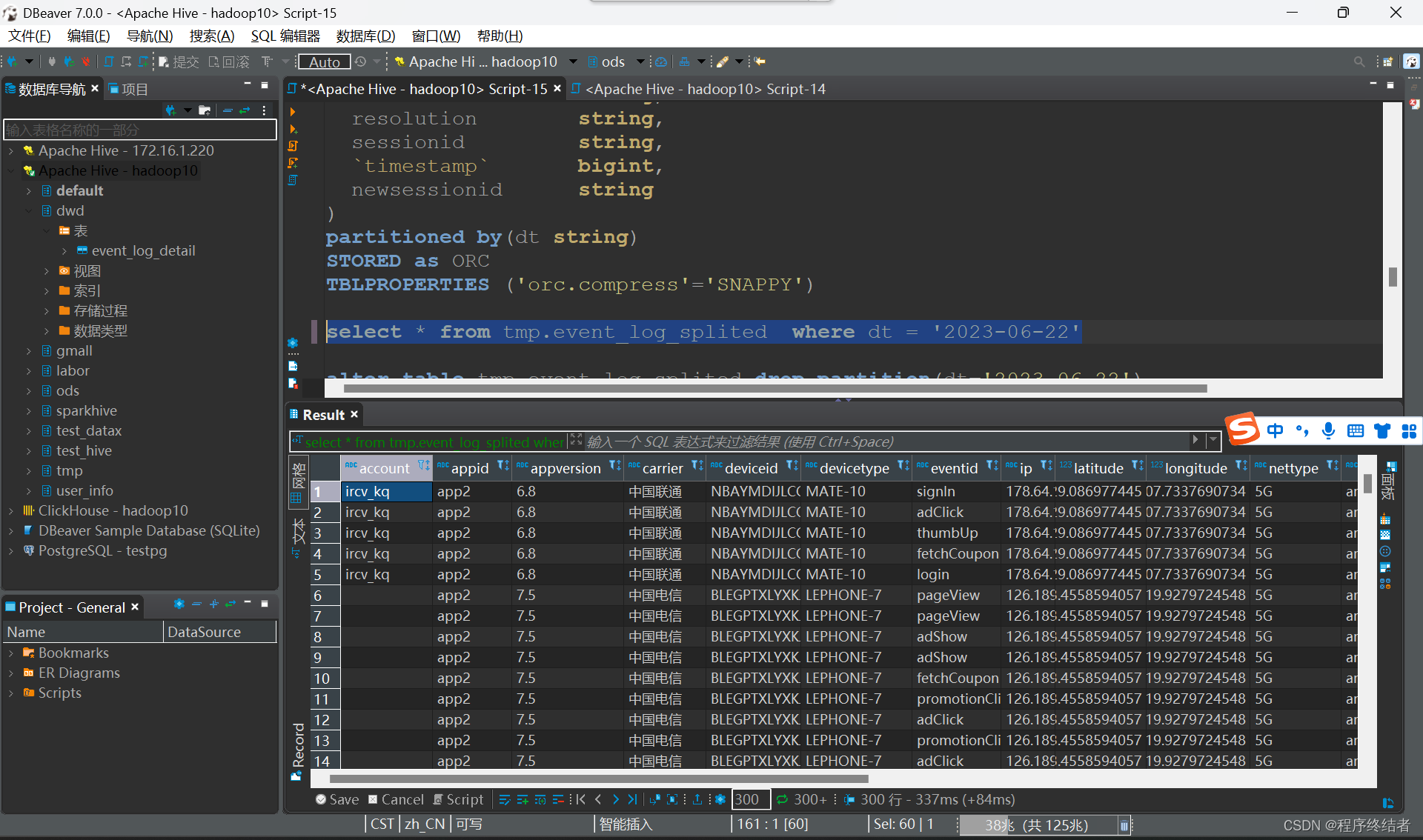Click the green refresh results icon

coord(781,800)
